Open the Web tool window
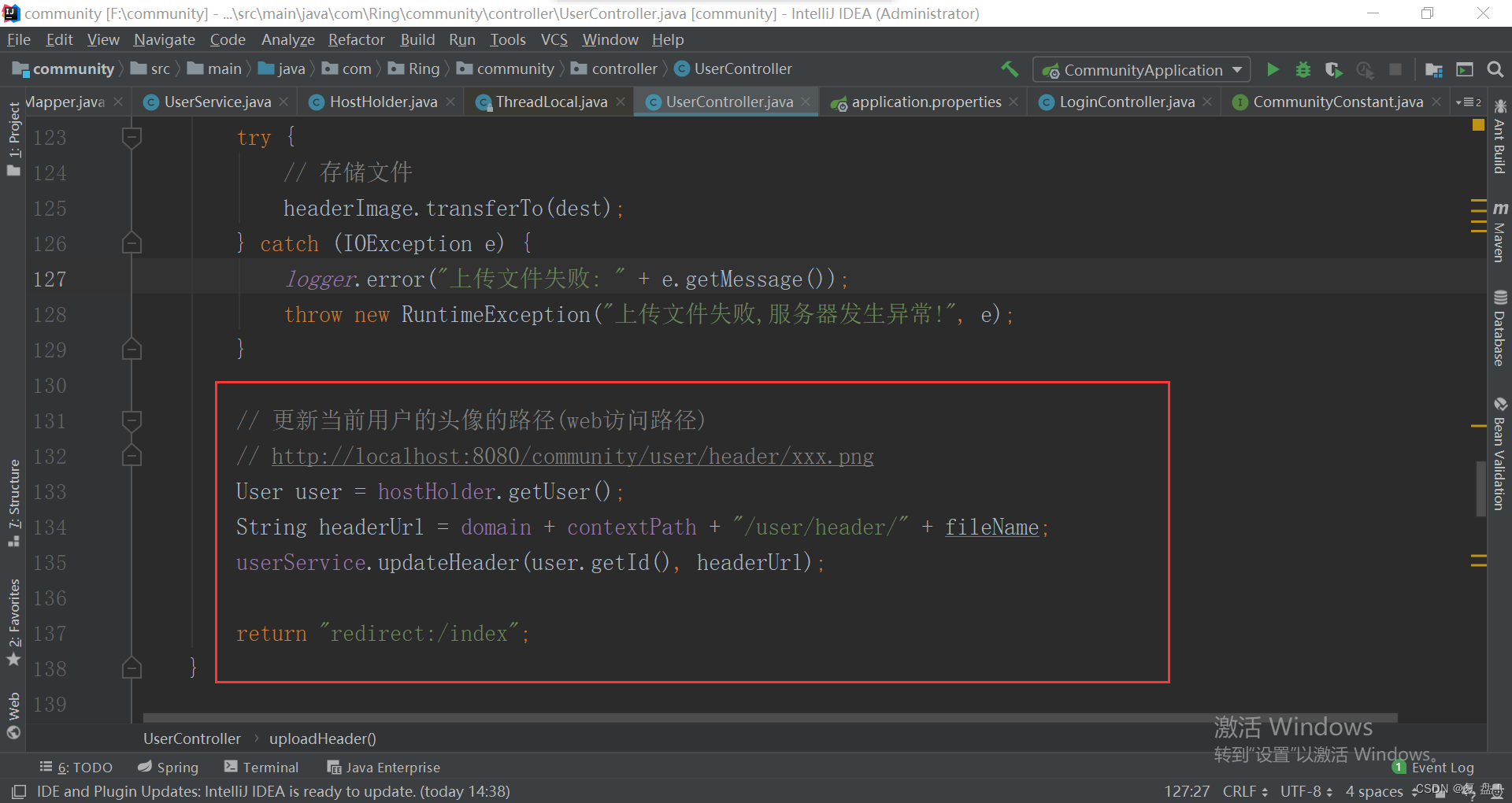 pyautogui.click(x=13, y=716)
